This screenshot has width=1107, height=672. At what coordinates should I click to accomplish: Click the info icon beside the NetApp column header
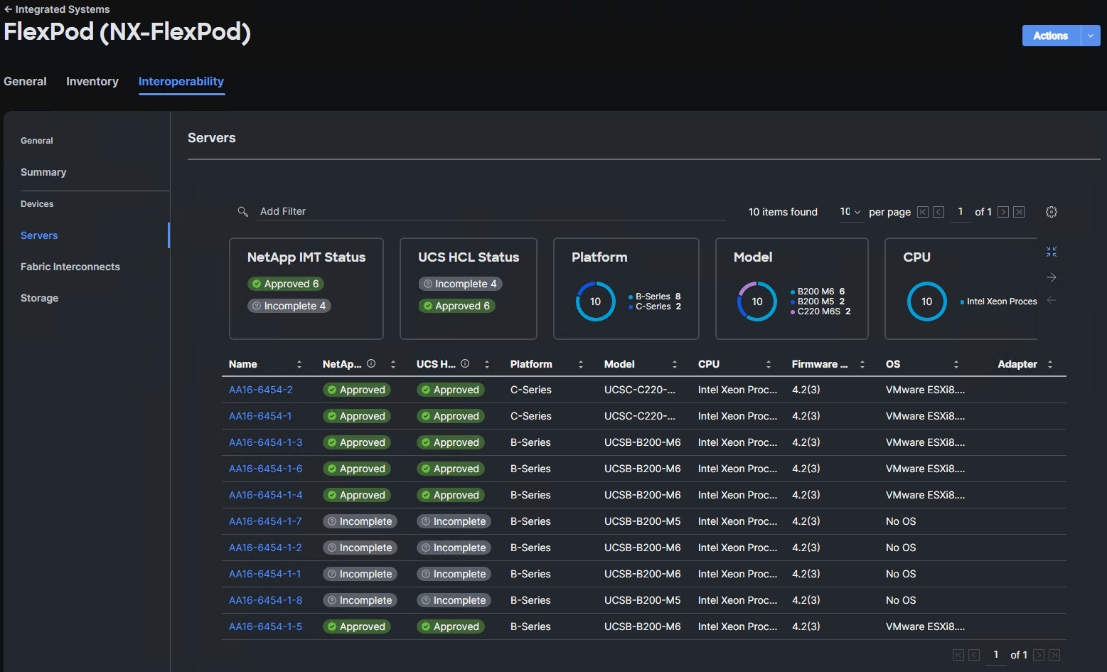pos(371,364)
